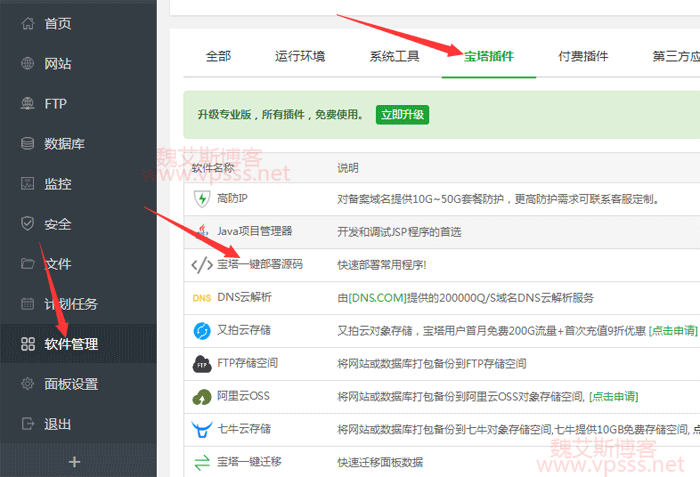This screenshot has height=477, width=700.
Task: Click the 软件名称 column header
Action: coord(213,168)
